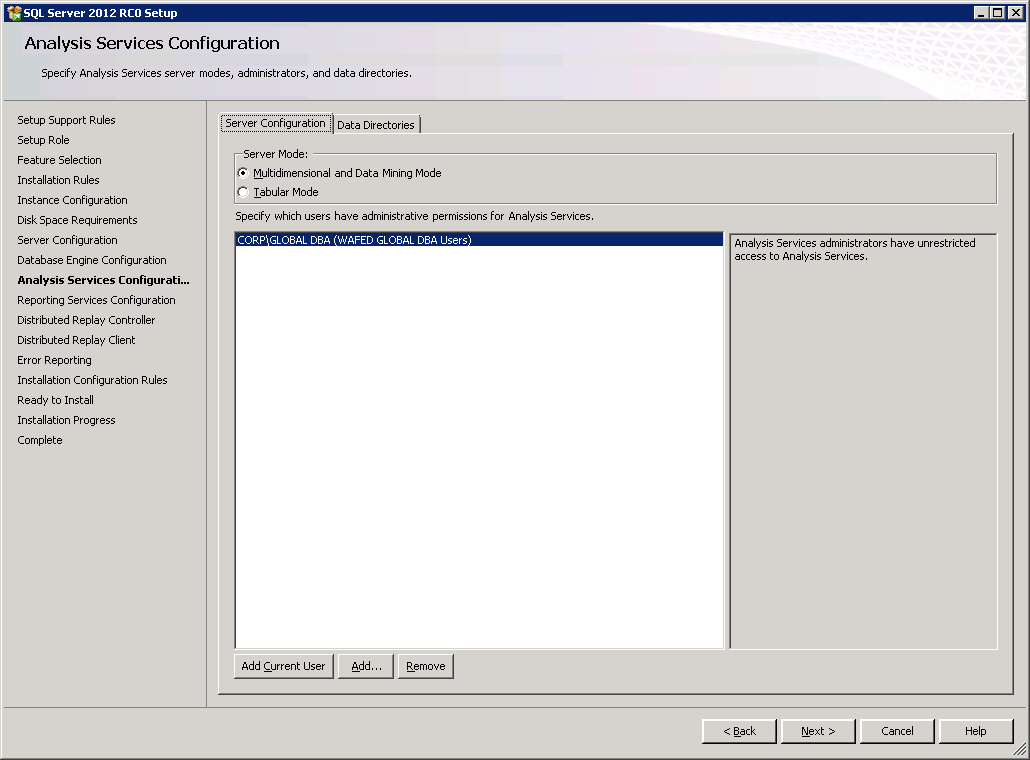Image resolution: width=1030 pixels, height=760 pixels.
Task: Switch to the Data Directories tab
Action: (x=376, y=125)
